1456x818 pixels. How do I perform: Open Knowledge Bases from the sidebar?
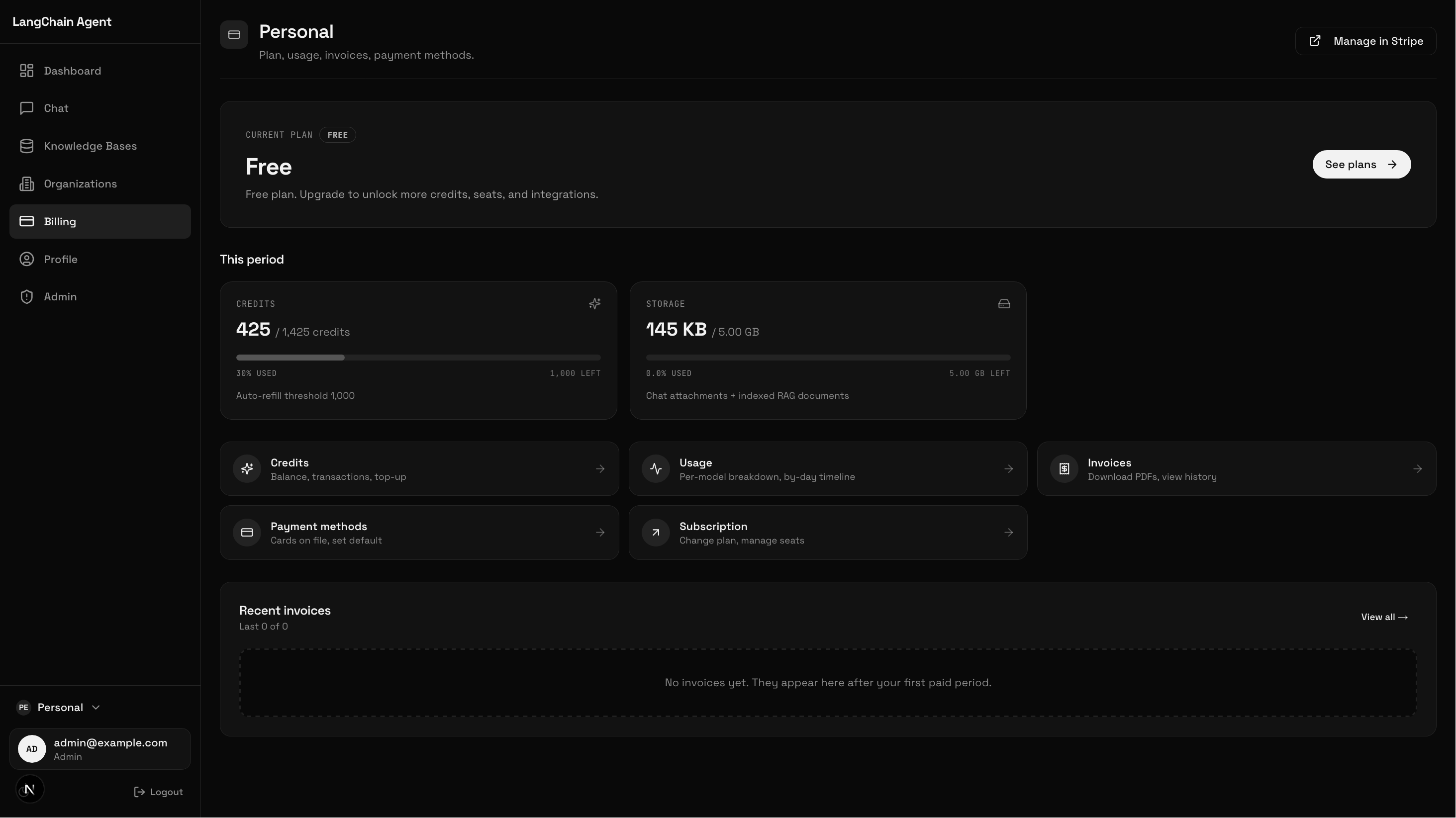(x=100, y=146)
